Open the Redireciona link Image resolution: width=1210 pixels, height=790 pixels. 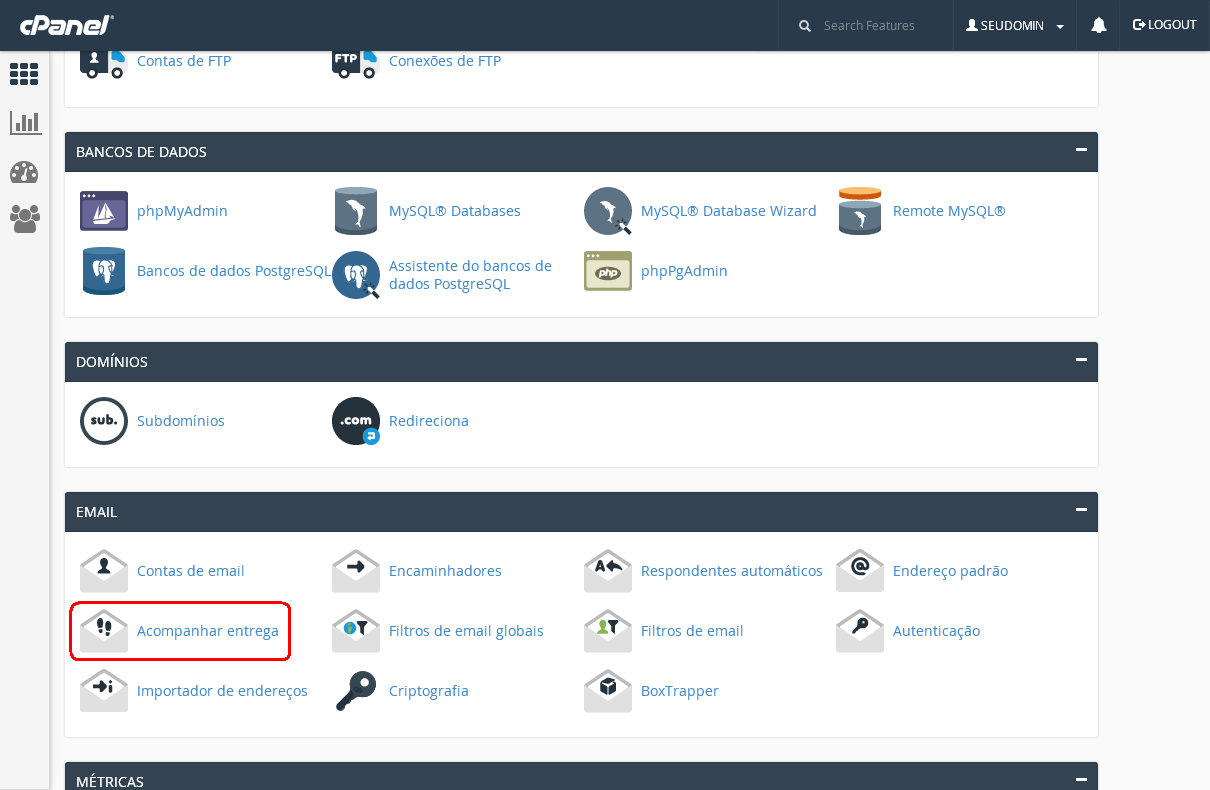click(429, 421)
